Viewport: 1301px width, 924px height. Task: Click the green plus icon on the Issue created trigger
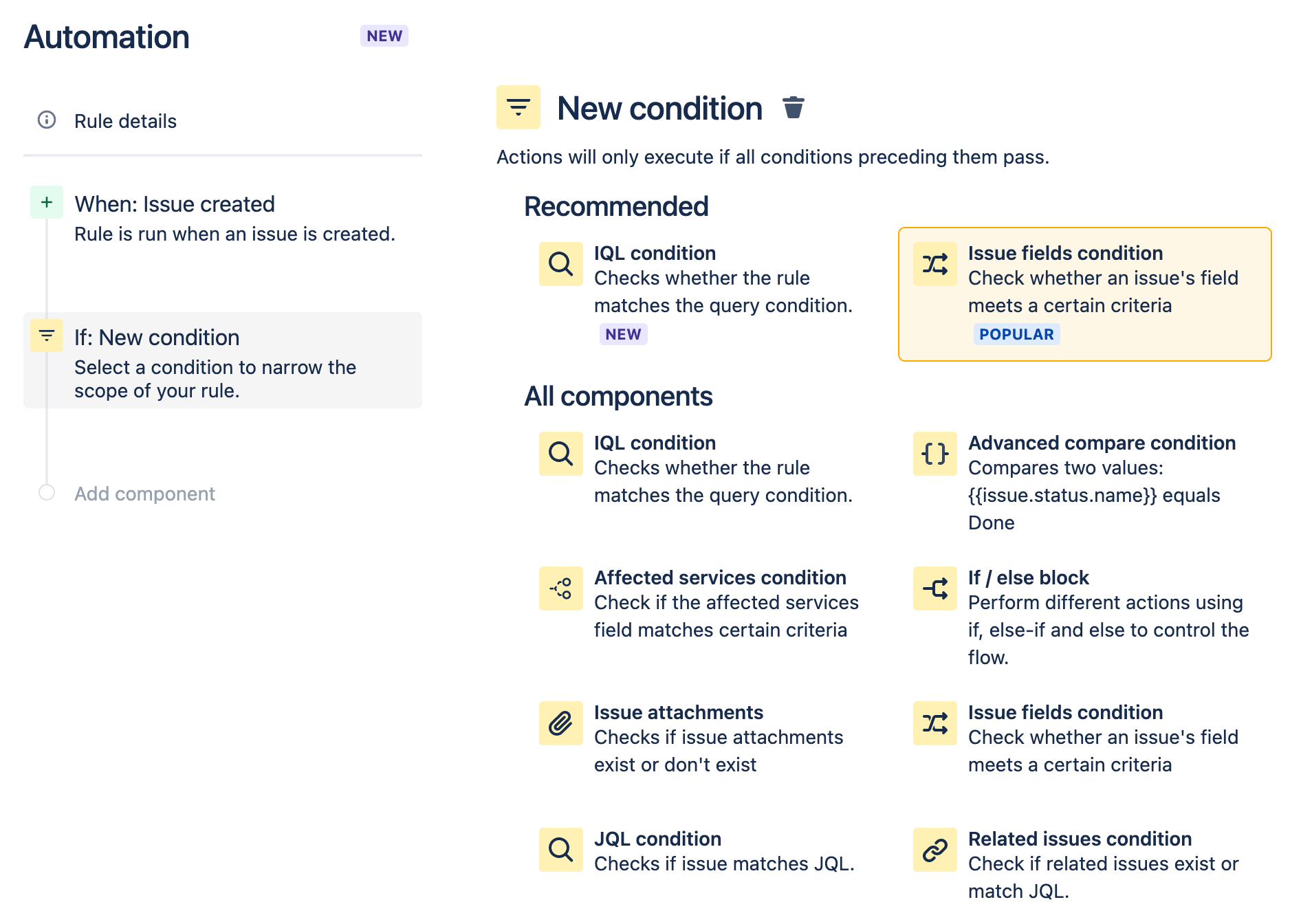(46, 203)
